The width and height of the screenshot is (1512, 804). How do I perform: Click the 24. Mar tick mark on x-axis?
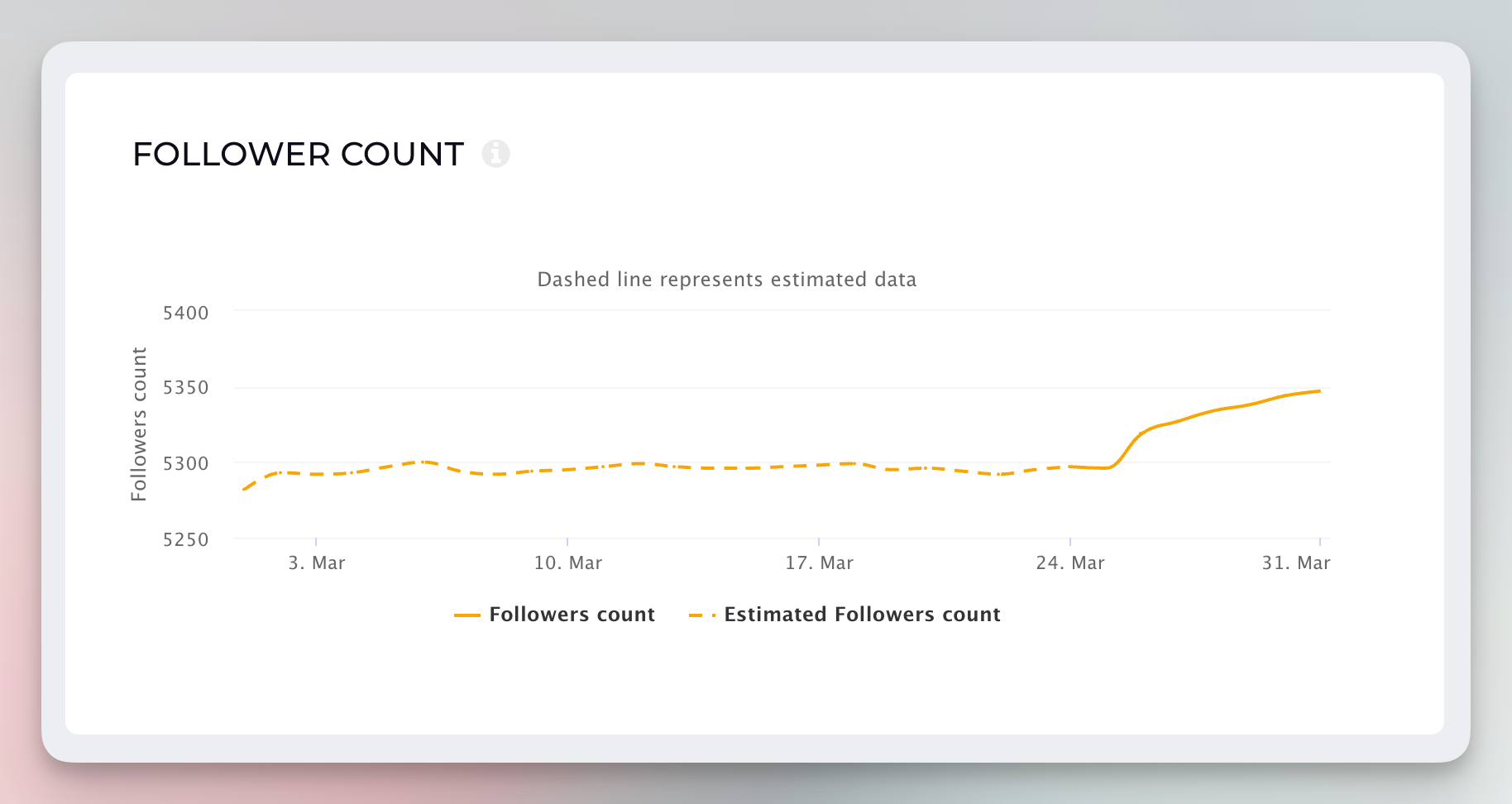[1070, 542]
